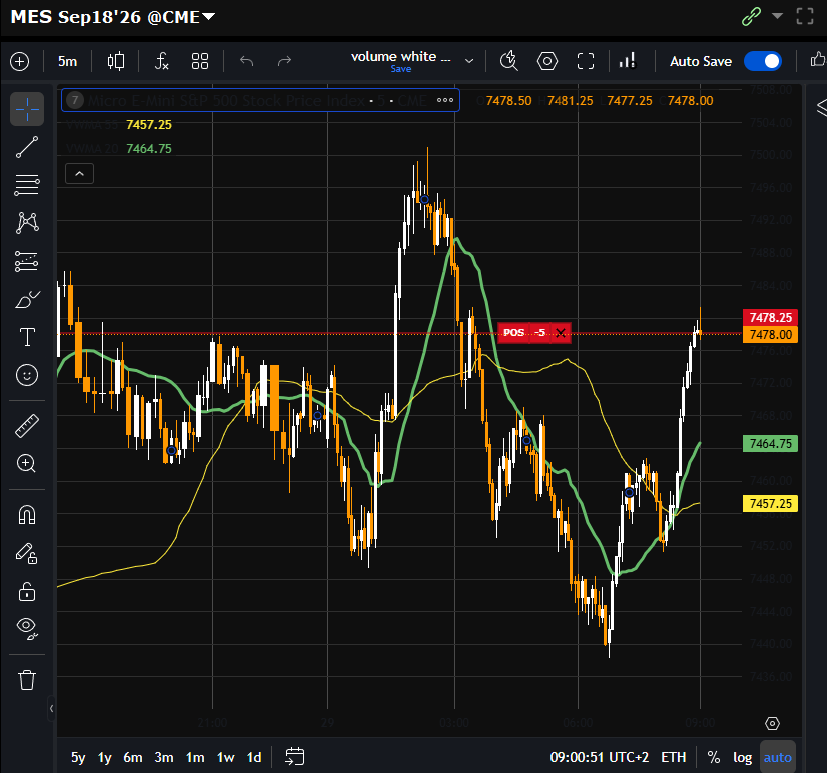Open the emoji sticker tool

pos(27,375)
